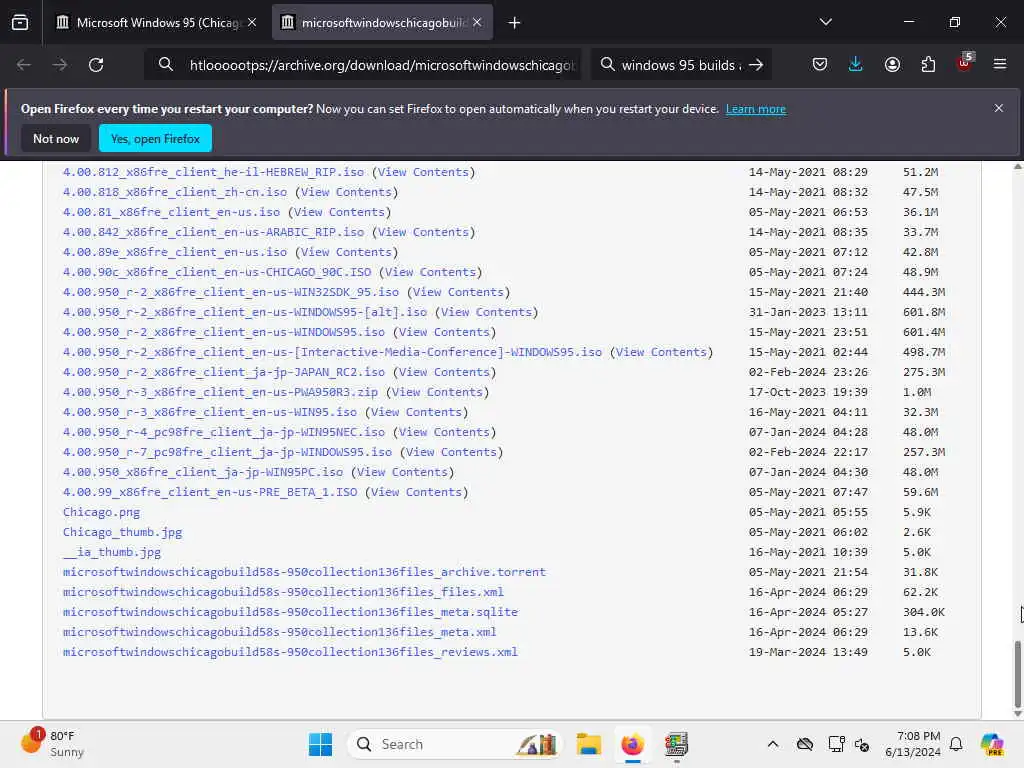Go back to previous page
The image size is (1024, 768).
24,65
